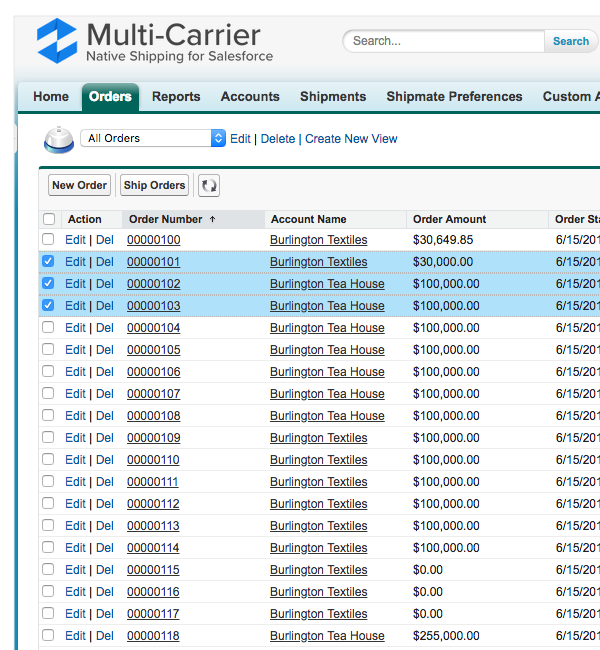Image resolution: width=600 pixels, height=650 pixels.
Task: Open Burlington Tea House account on order 00000118
Action: 327,635
